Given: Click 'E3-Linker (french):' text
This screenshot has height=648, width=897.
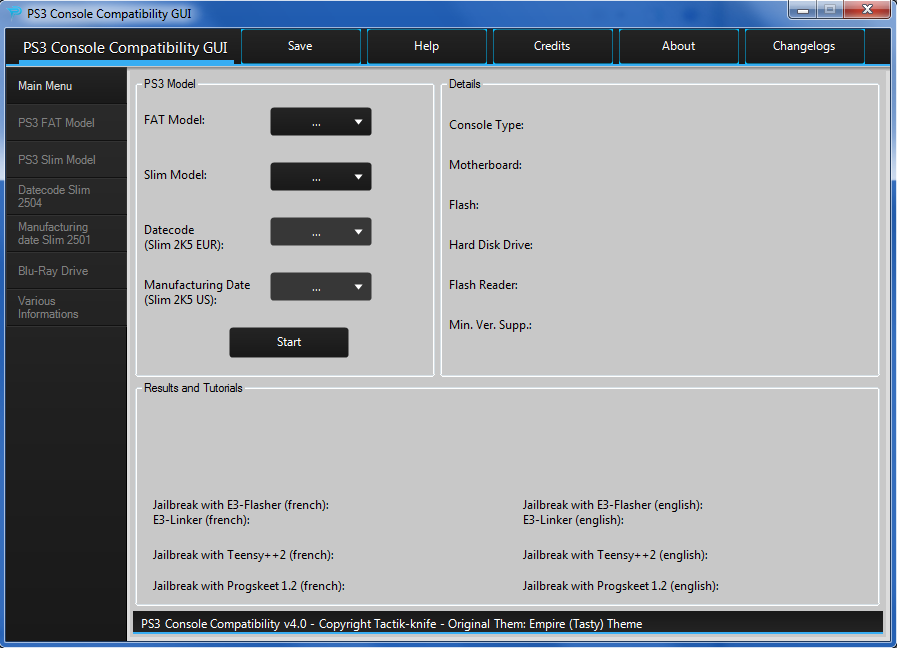Looking at the screenshot, I should tap(201, 520).
